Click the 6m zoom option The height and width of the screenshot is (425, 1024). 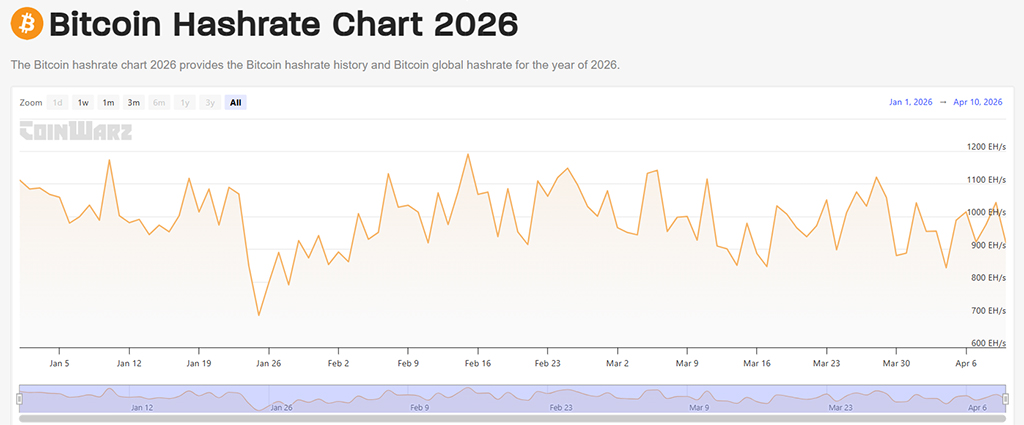click(159, 102)
